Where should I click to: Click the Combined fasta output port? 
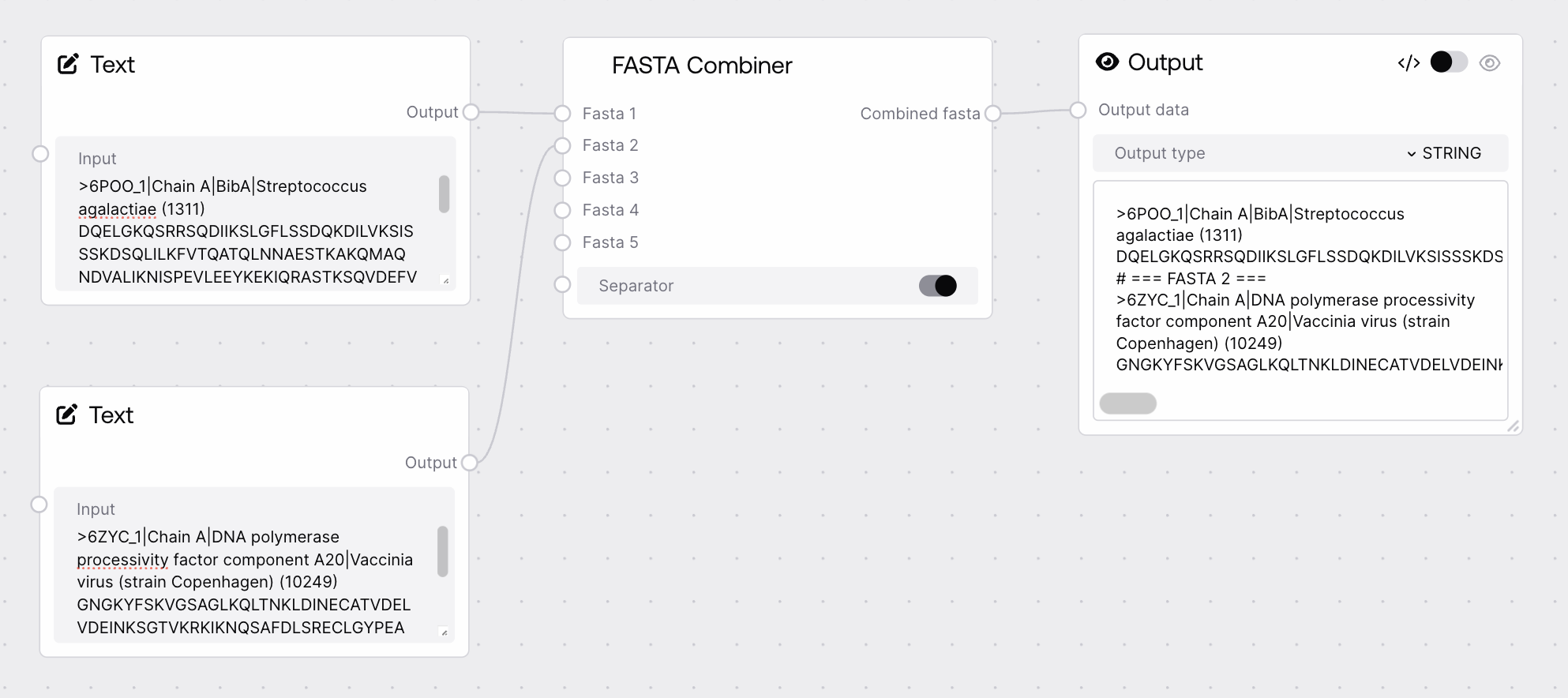pos(994,113)
